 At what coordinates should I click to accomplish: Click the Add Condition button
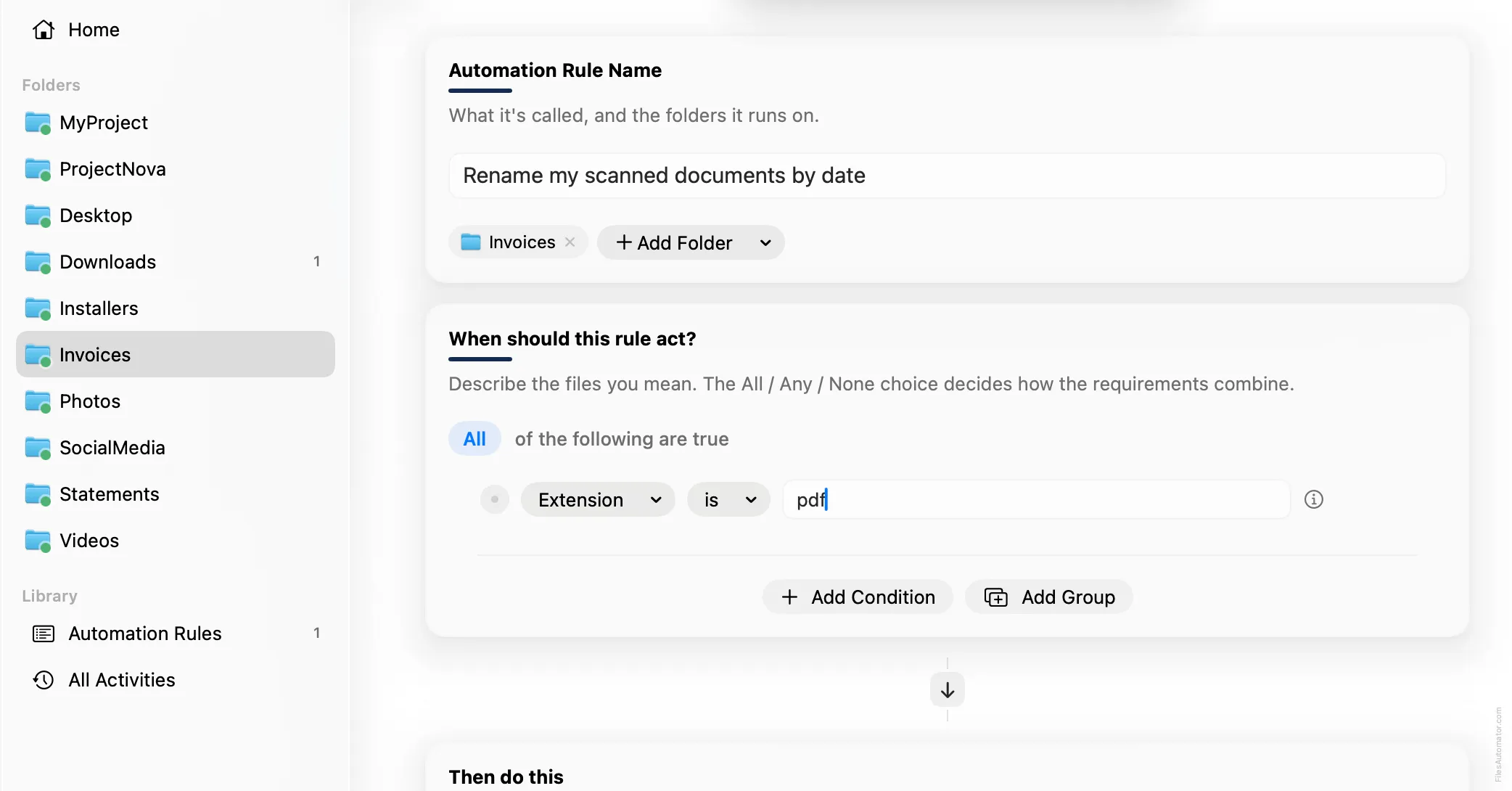click(858, 597)
